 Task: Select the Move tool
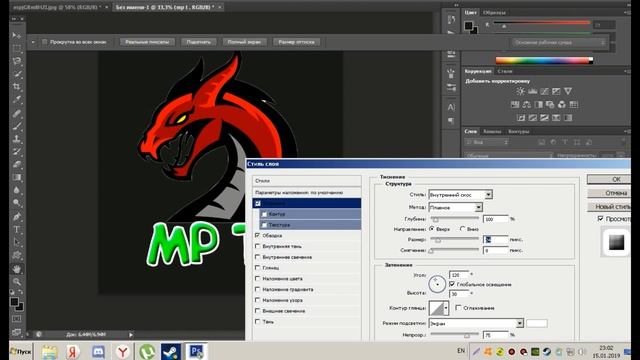click(16, 36)
